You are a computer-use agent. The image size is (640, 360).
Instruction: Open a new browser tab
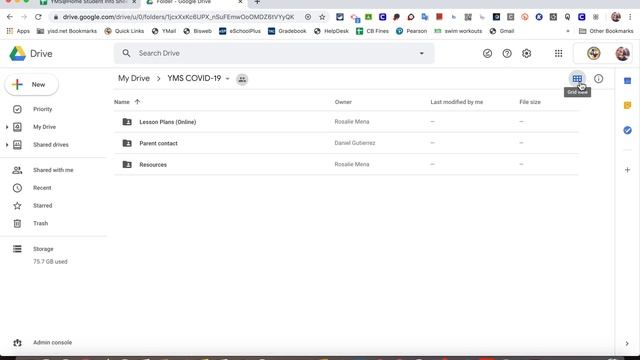(257, 2)
